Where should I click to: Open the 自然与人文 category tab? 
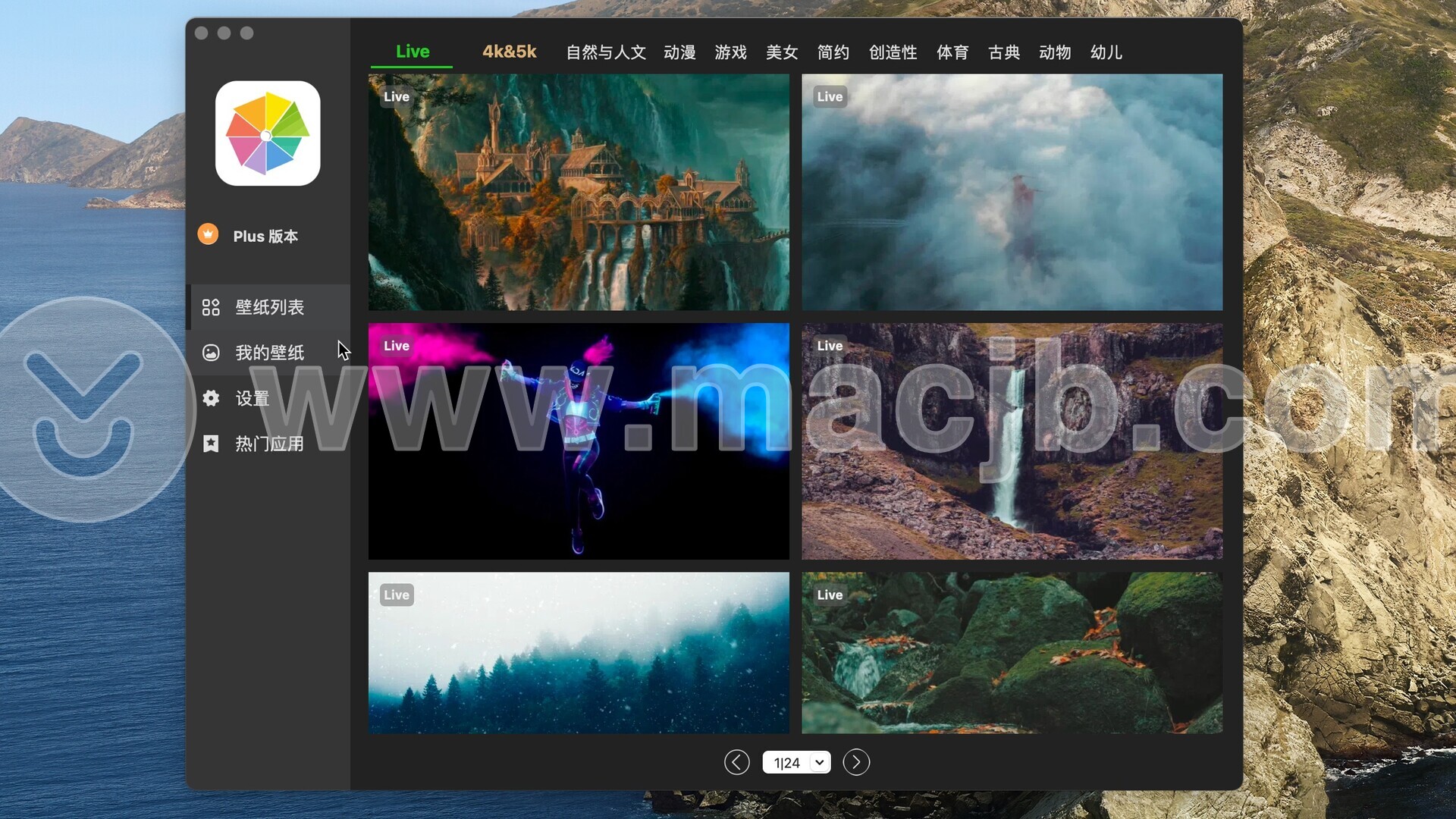[606, 52]
